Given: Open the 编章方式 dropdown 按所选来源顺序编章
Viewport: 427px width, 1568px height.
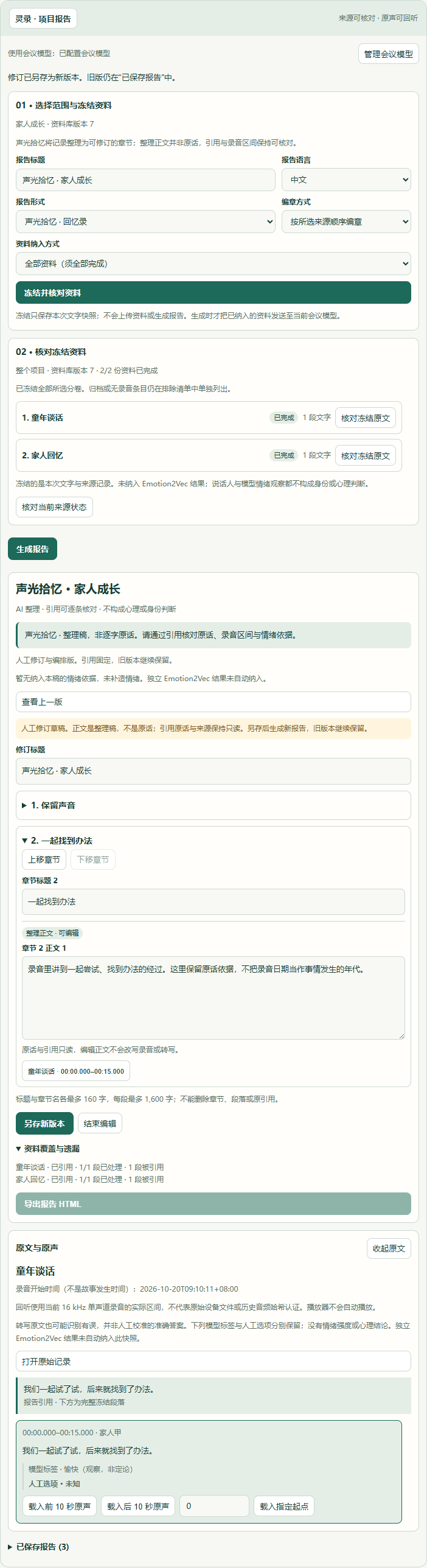Looking at the screenshot, I should click(x=346, y=222).
